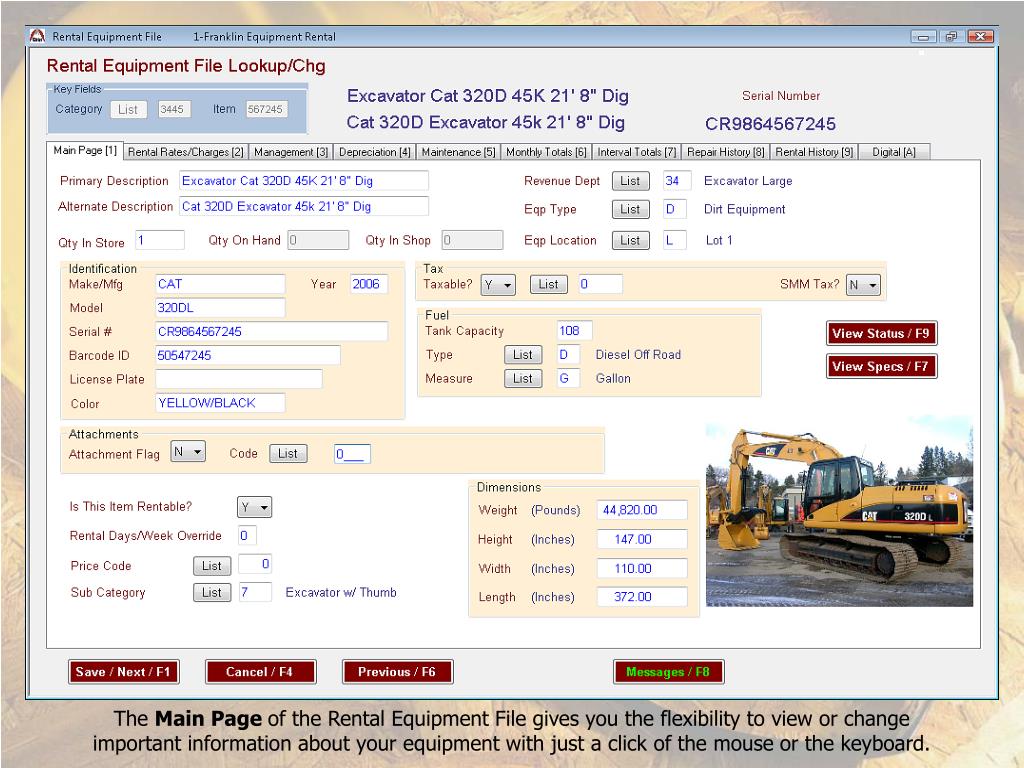The image size is (1024, 768).
Task: Click the empty License Plate field
Action: tap(238, 379)
